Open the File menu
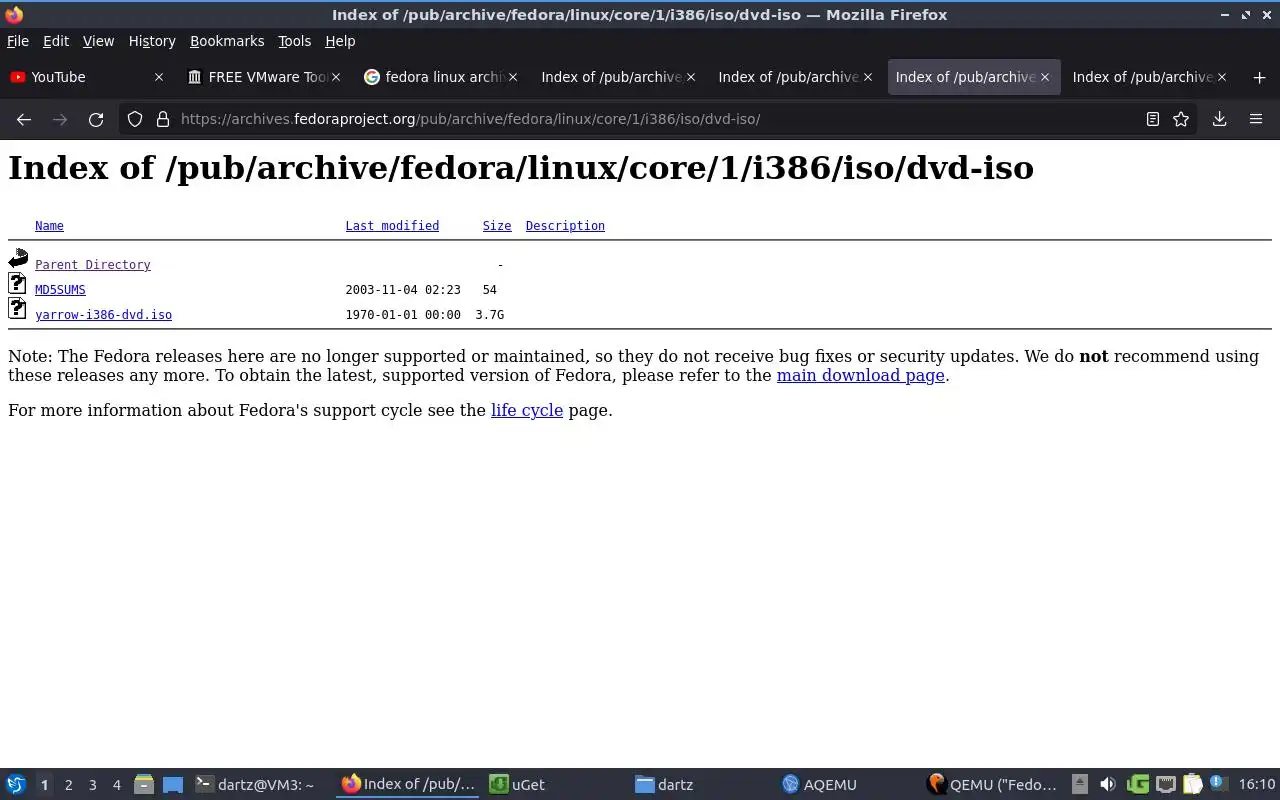The height and width of the screenshot is (800, 1280). tap(18, 41)
